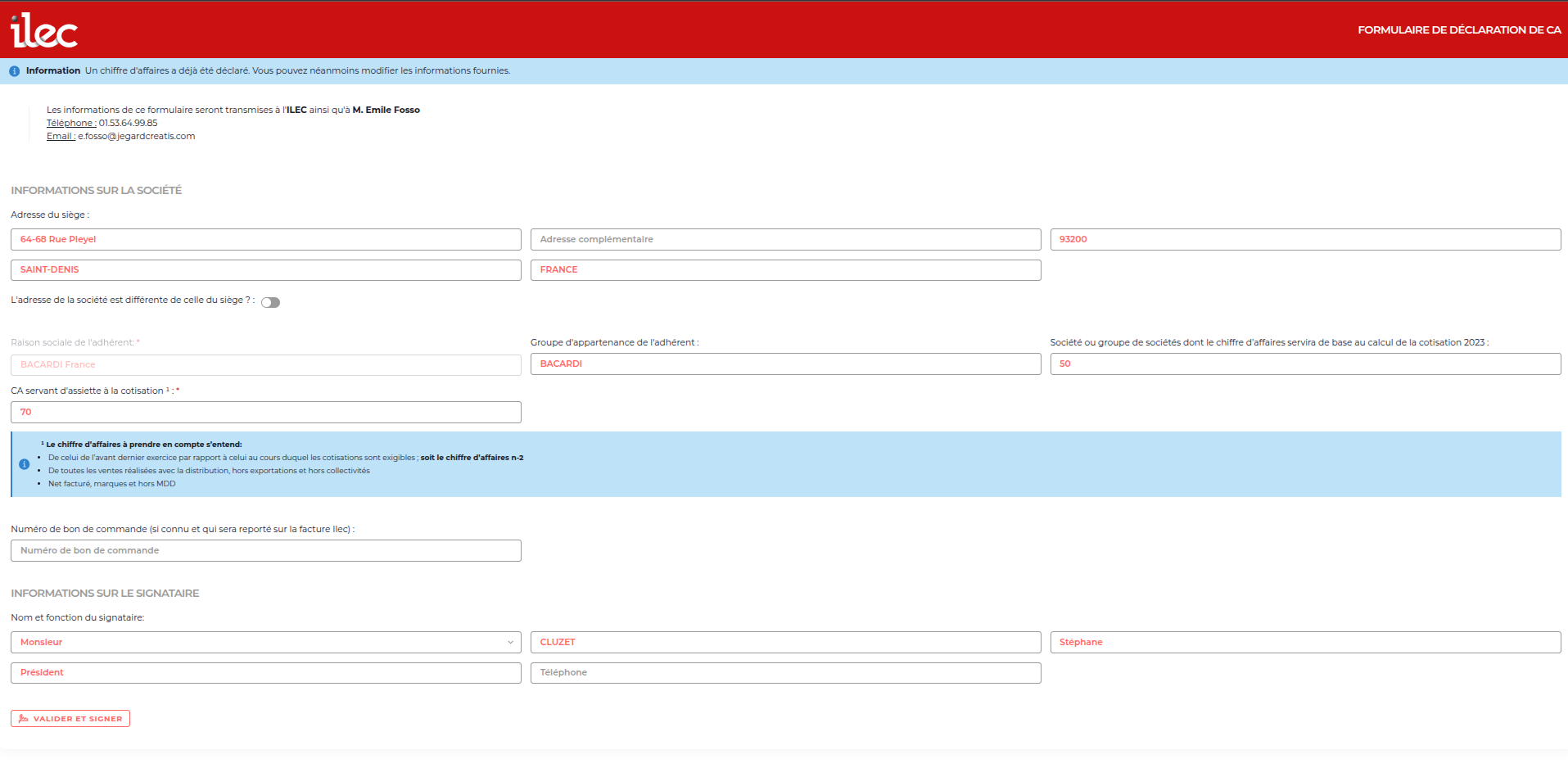Click the street address field 64-68 Rue Pleyel
Image resolution: width=1568 pixels, height=768 pixels.
pyautogui.click(x=265, y=240)
